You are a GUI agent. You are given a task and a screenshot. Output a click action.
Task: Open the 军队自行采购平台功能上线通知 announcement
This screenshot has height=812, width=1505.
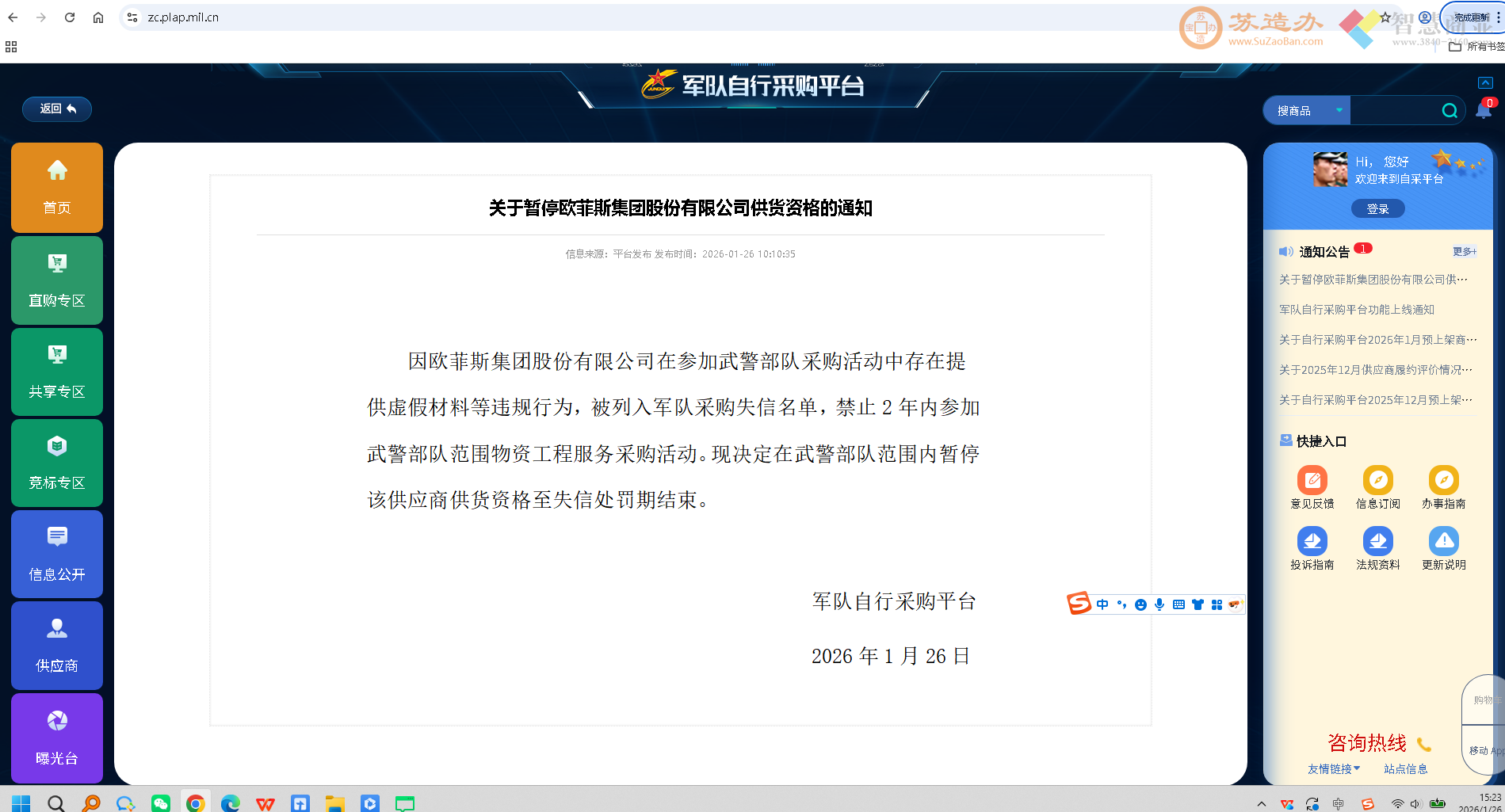1356,309
